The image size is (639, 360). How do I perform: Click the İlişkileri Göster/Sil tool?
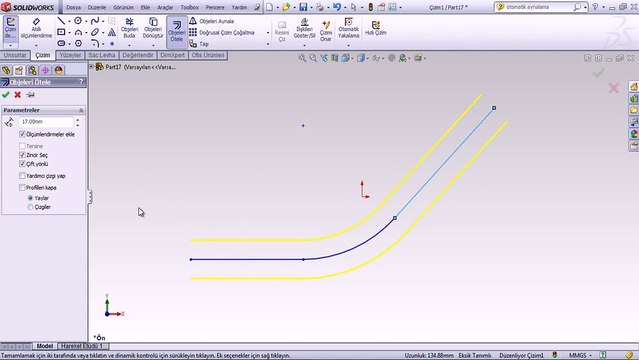[x=304, y=28]
